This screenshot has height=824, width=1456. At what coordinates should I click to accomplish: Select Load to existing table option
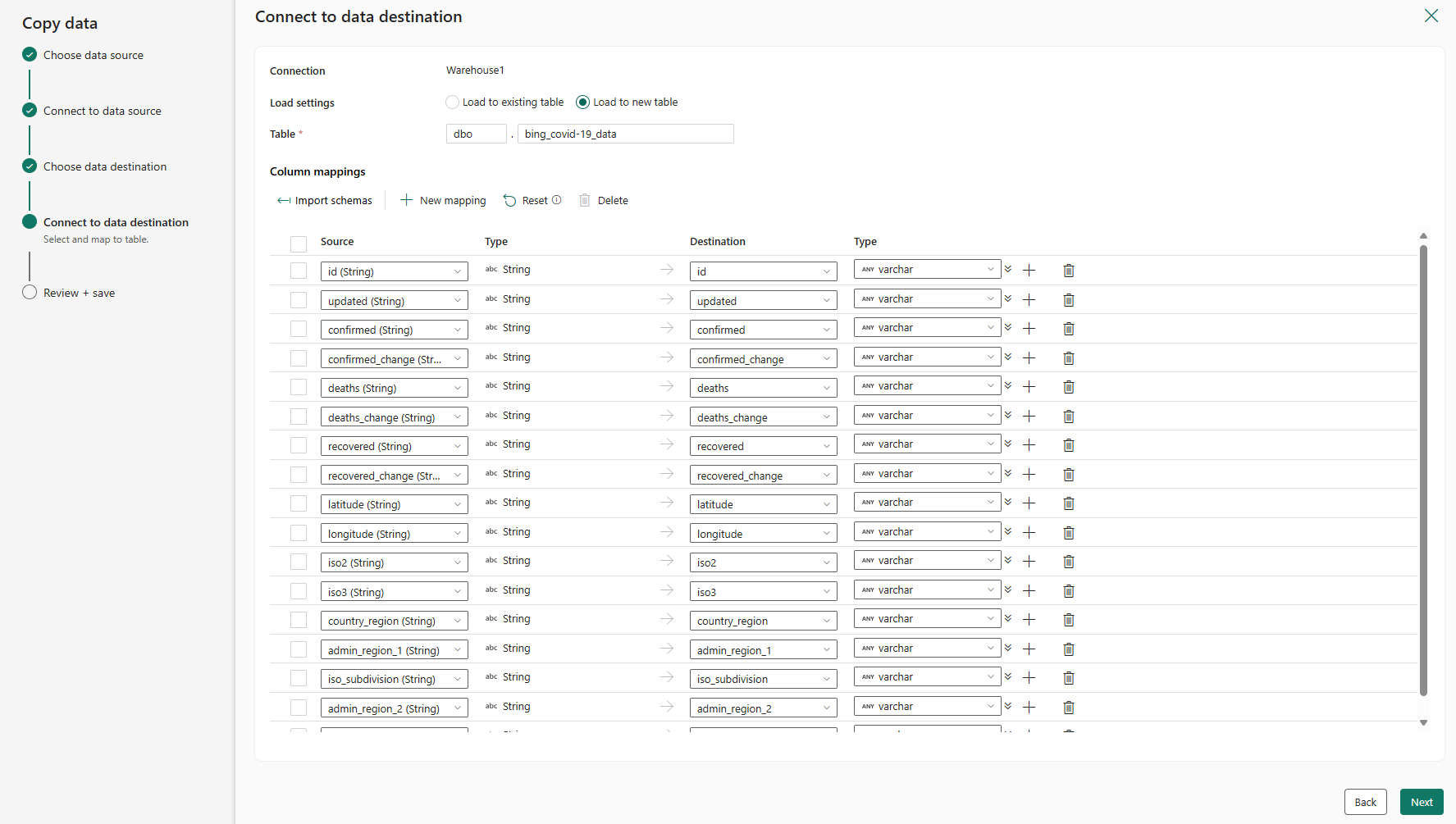pyautogui.click(x=453, y=102)
